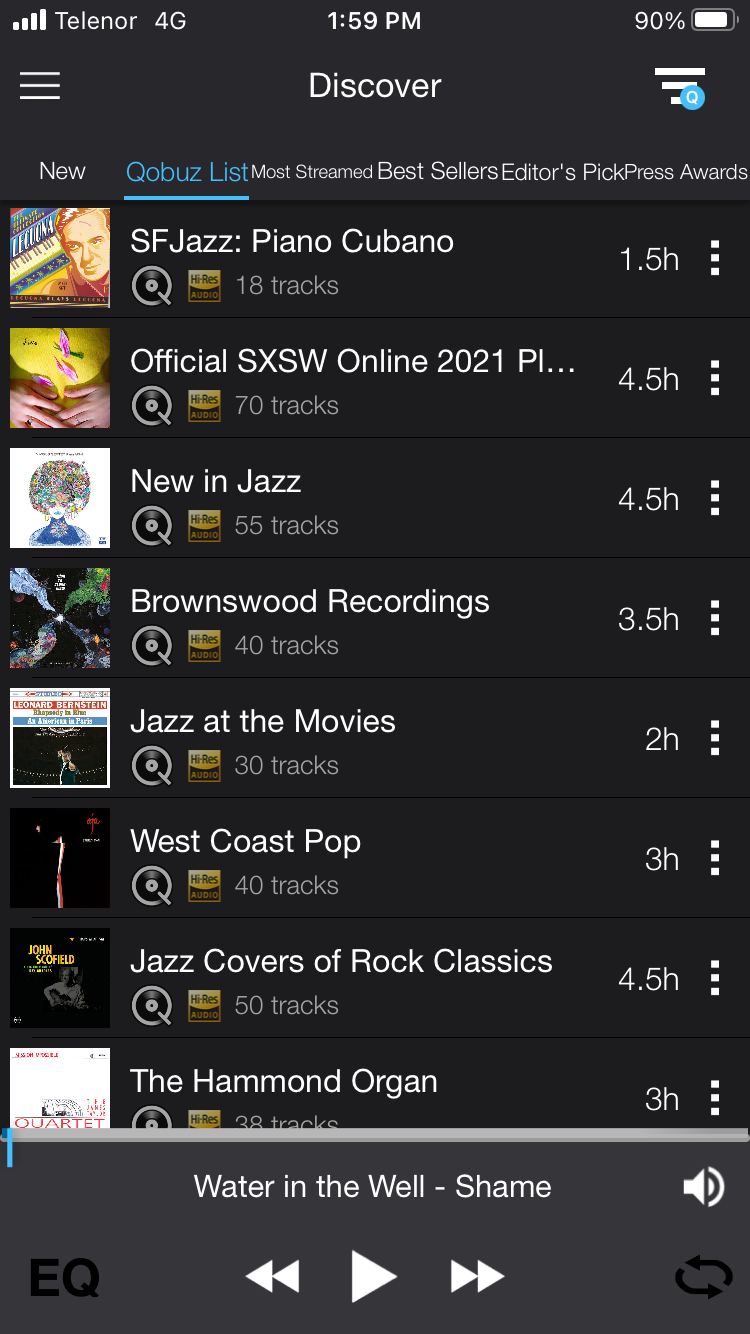The height and width of the screenshot is (1334, 750).
Task: Tap the volume speaker icon
Action: coord(703,1187)
